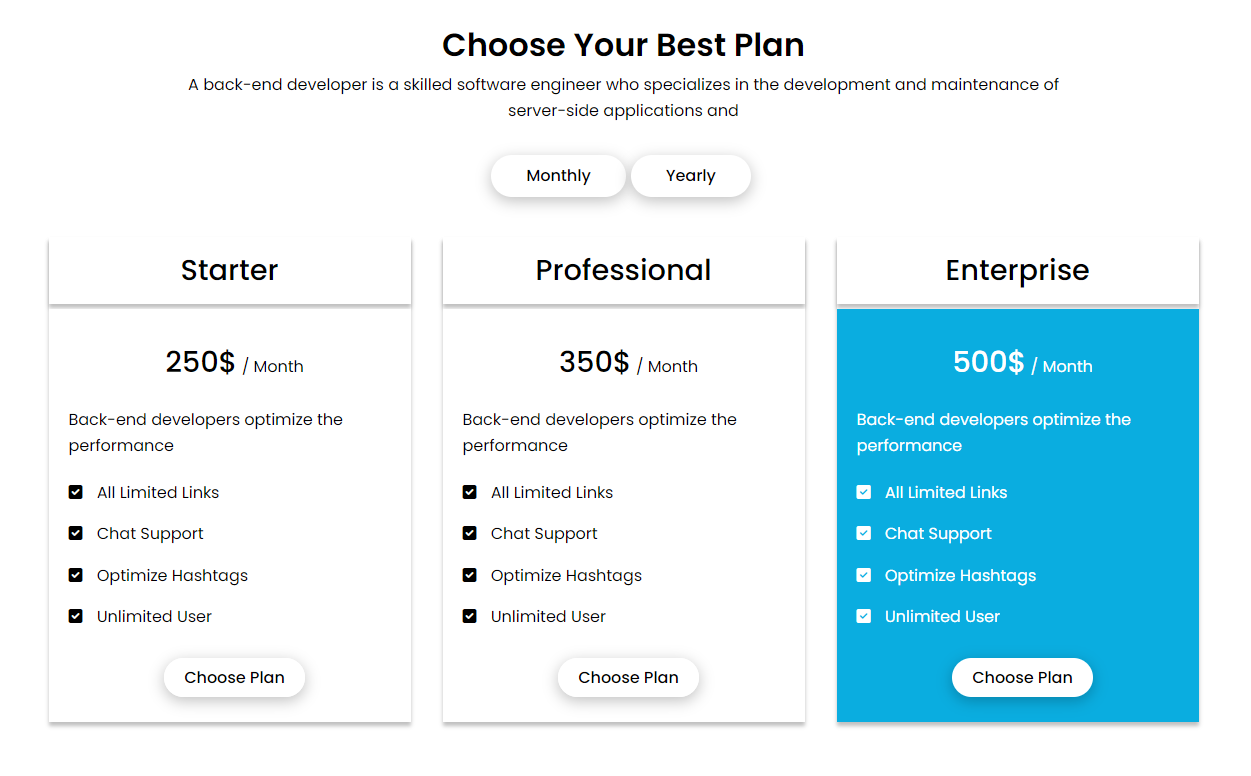Toggle Enterprise Unlimited User checkbox

864,616
